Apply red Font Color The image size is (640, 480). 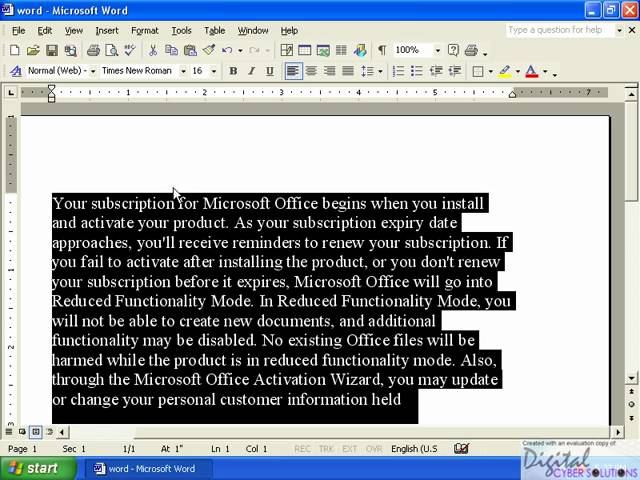pyautogui.click(x=532, y=71)
